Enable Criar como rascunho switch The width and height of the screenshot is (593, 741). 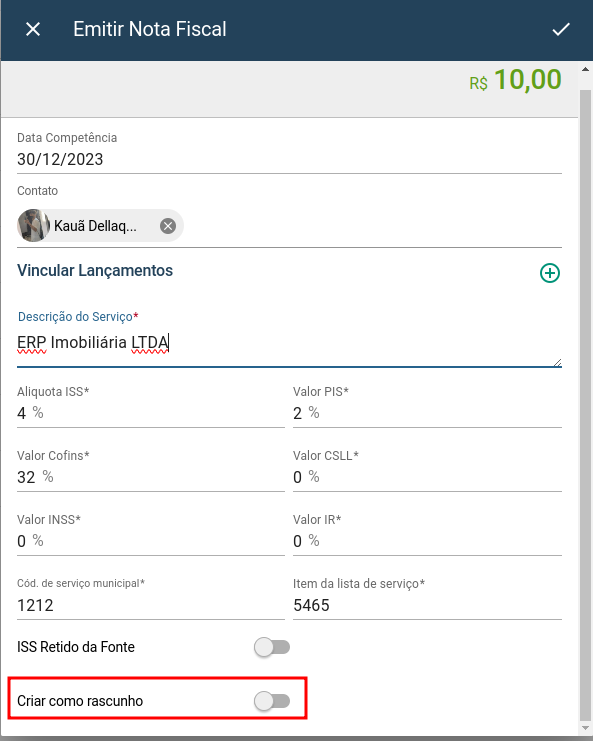pos(272,701)
